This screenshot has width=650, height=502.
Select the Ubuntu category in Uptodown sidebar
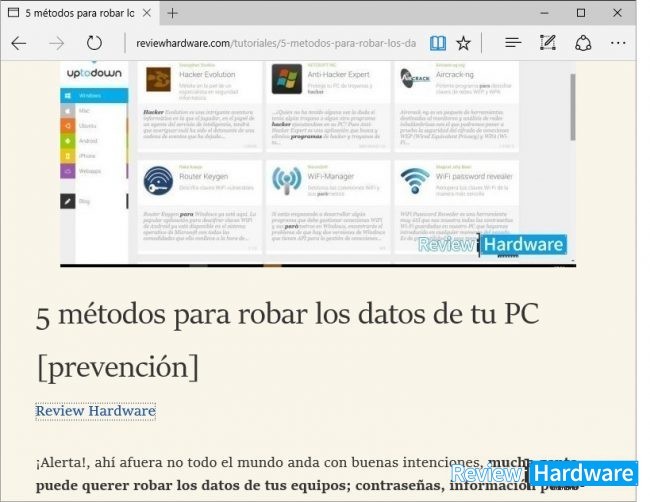[x=94, y=126]
